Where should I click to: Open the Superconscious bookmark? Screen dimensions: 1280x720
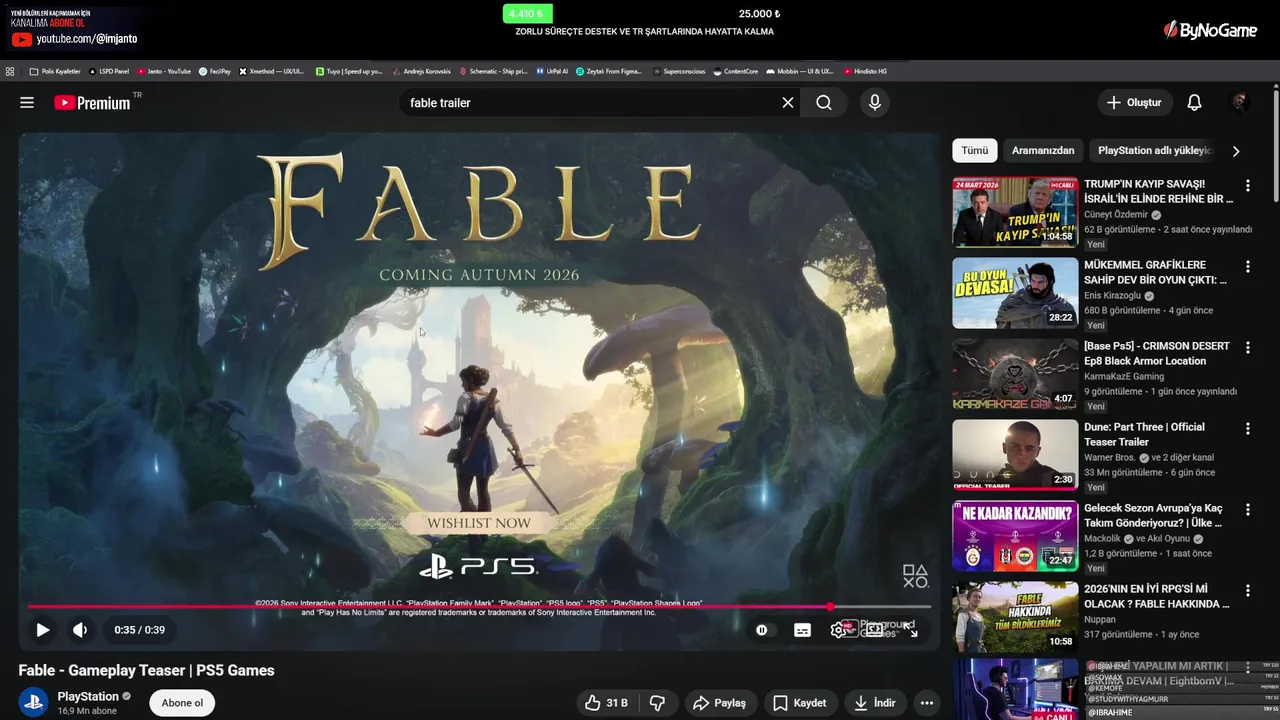680,71
